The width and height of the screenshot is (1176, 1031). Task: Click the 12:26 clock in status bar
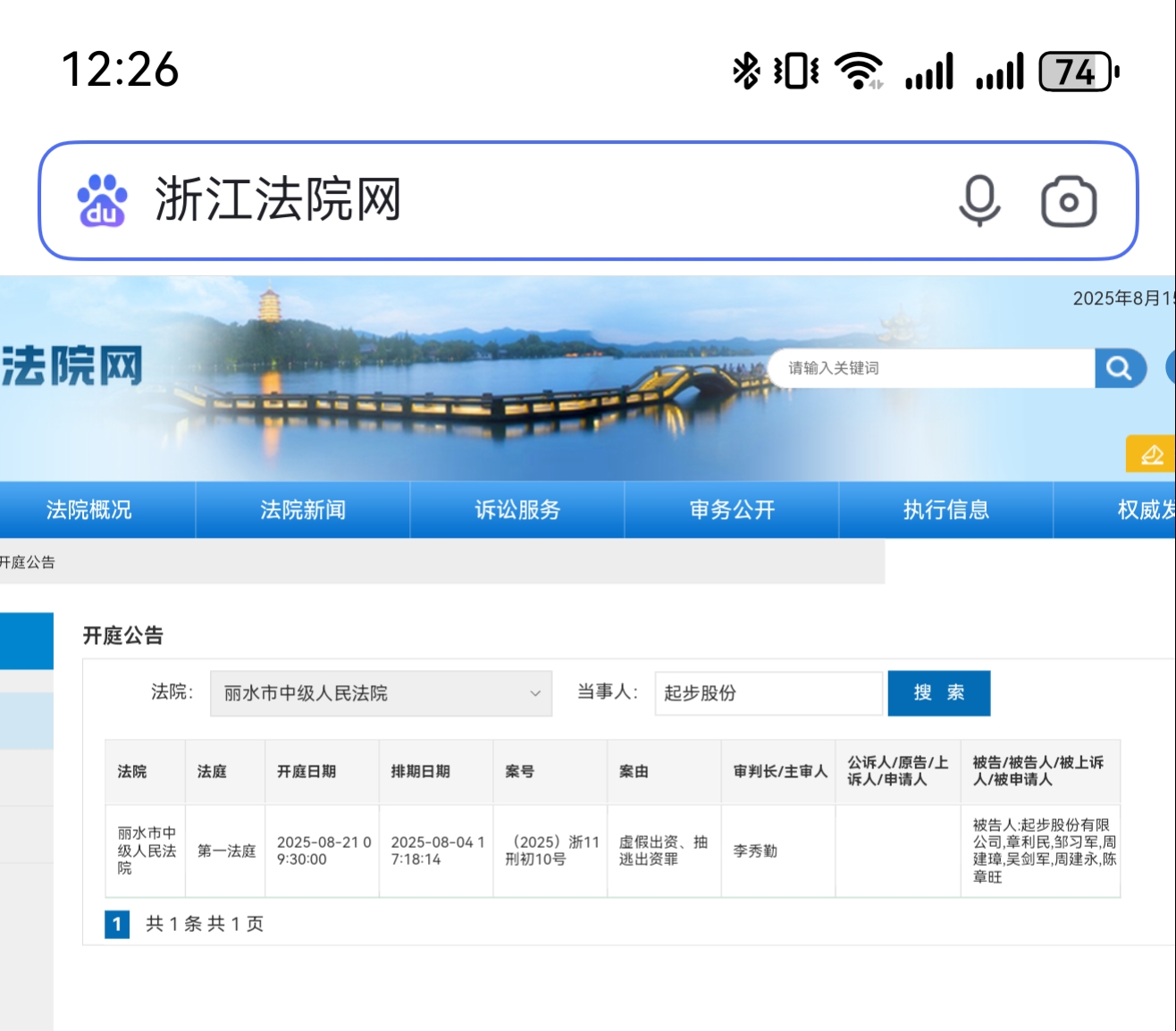[121, 70]
